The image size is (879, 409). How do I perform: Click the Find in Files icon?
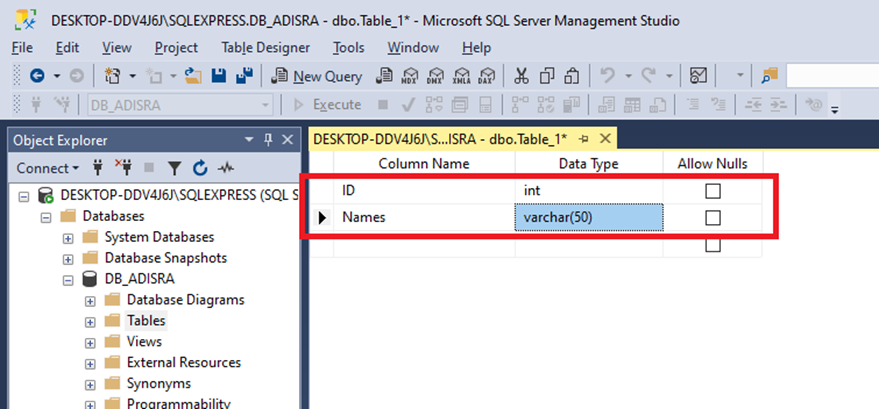click(771, 76)
